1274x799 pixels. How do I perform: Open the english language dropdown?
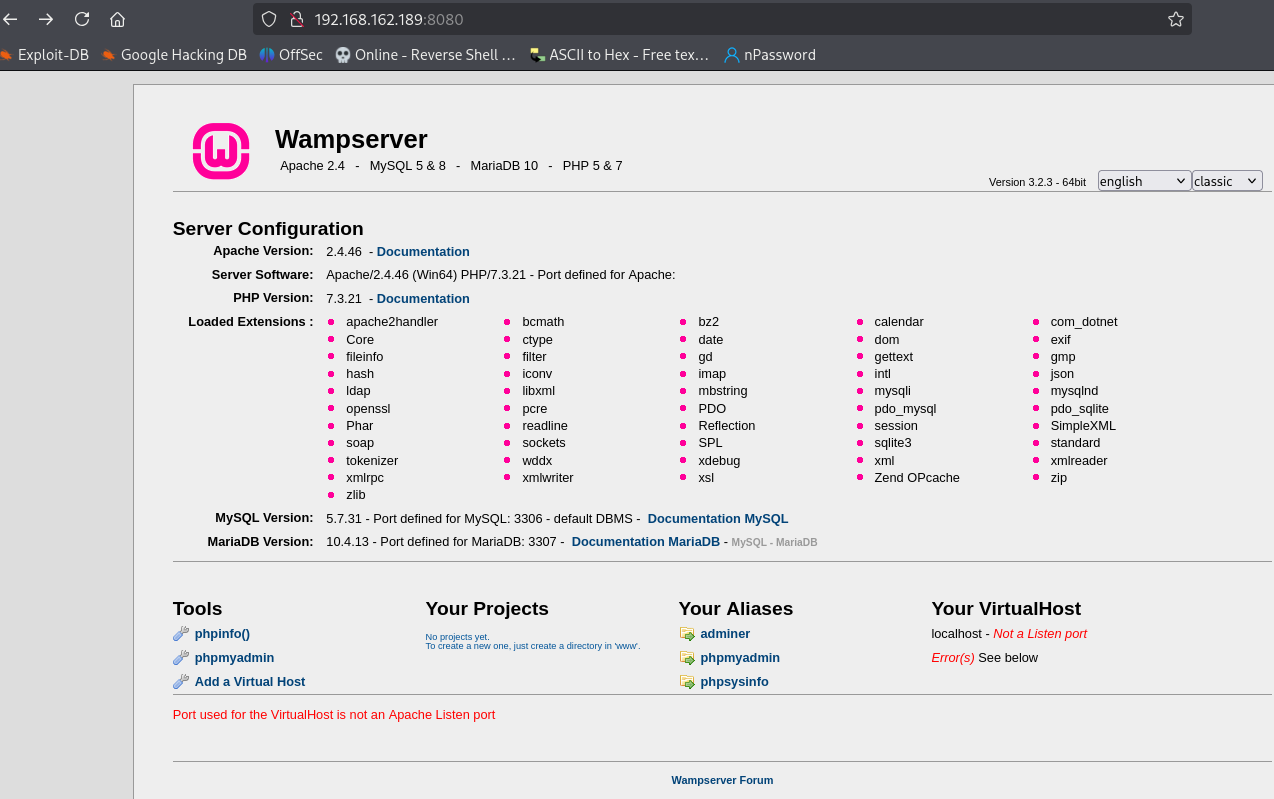(1144, 181)
